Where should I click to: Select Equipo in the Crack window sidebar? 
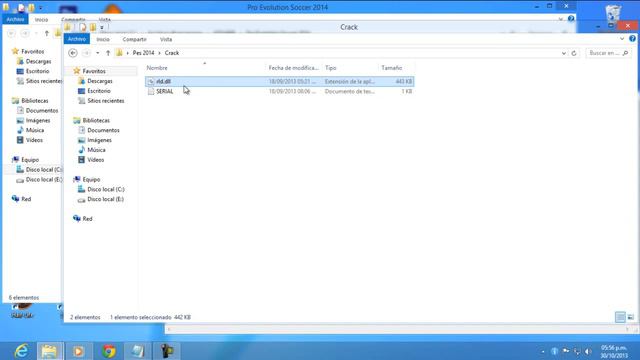click(x=91, y=179)
